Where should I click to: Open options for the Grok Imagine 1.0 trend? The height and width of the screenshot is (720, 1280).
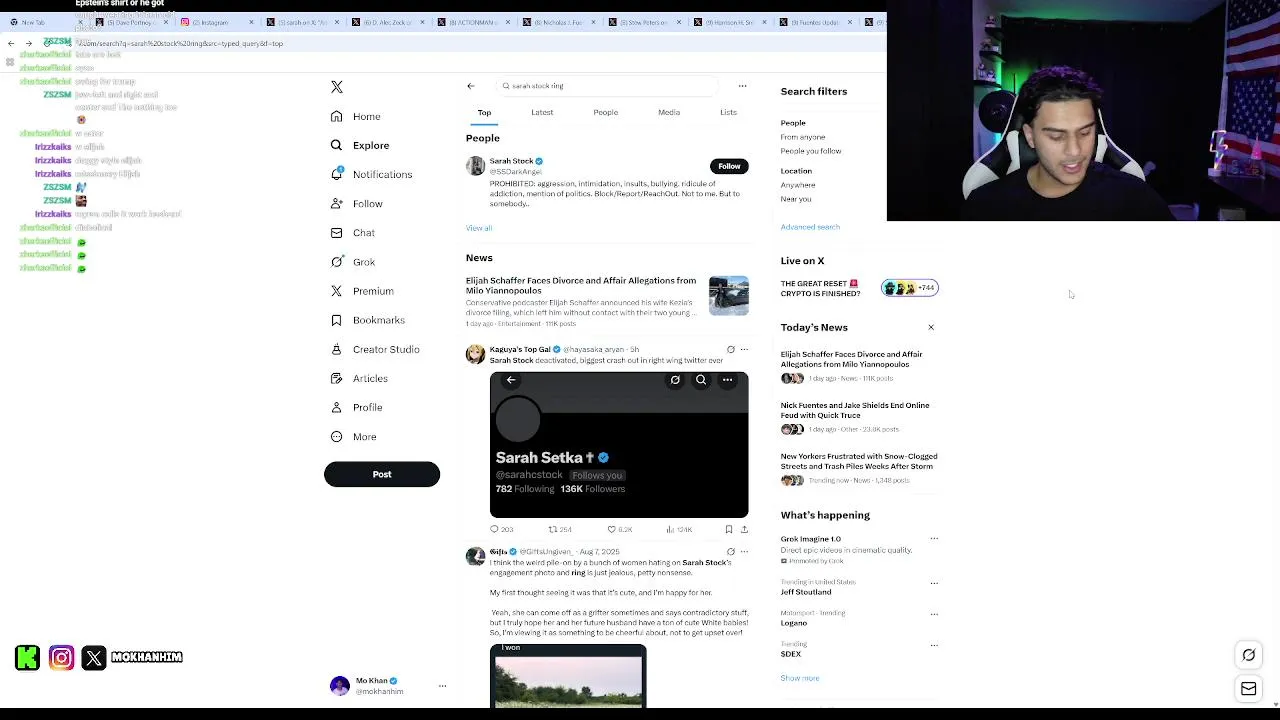pyautogui.click(x=934, y=539)
